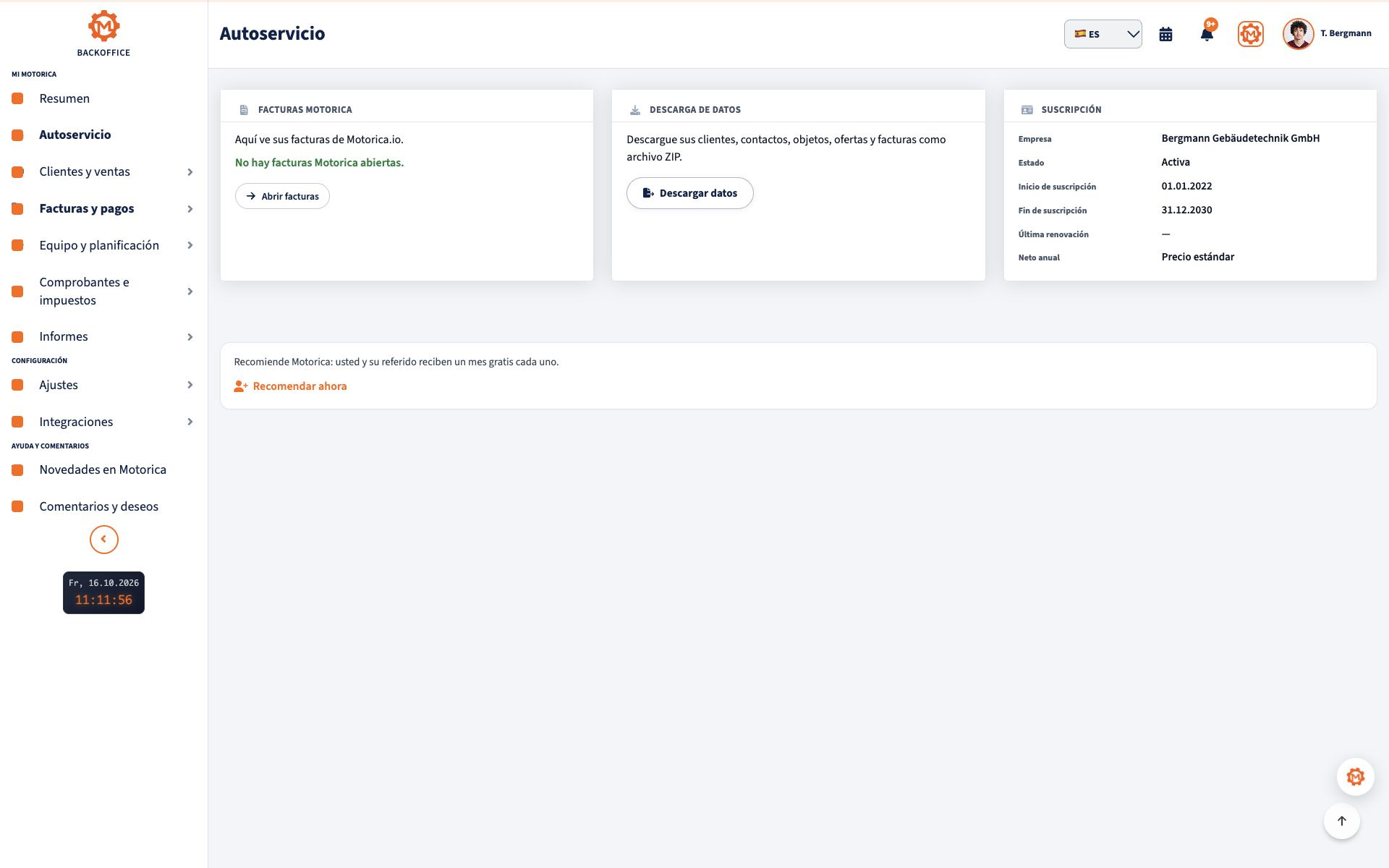This screenshot has width=1389, height=868.
Task: Expand the Facturas y pagos chevron
Action: coord(190,209)
